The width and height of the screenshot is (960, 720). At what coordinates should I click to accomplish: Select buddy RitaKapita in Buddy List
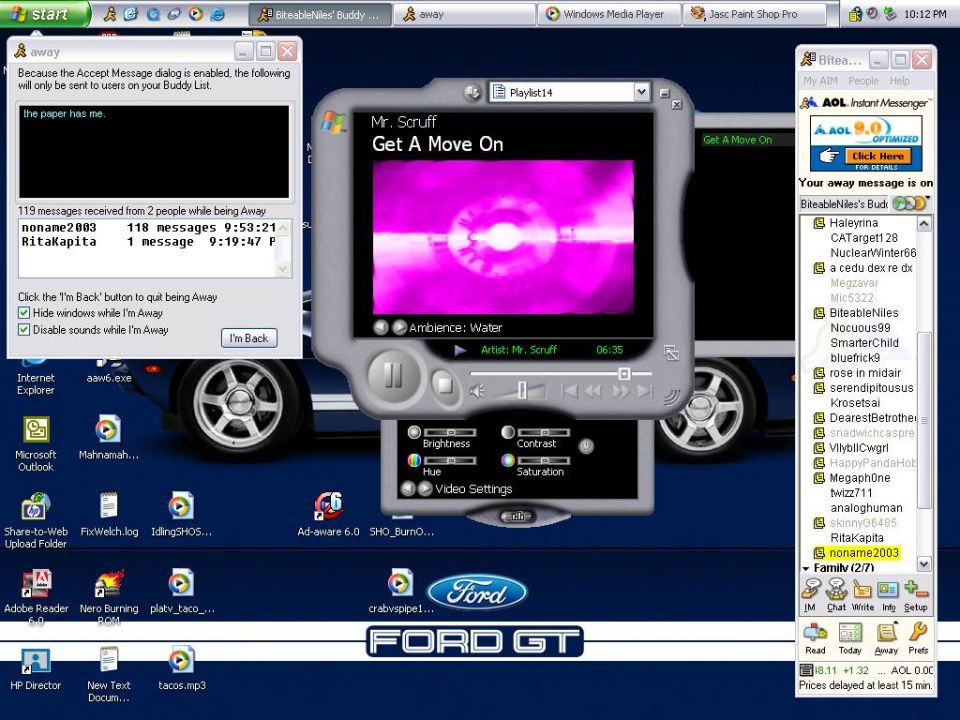(857, 538)
